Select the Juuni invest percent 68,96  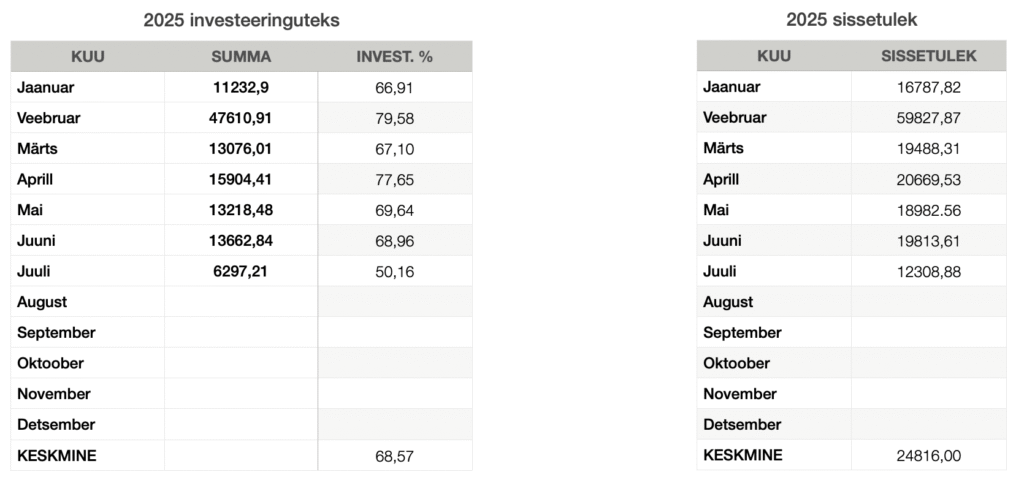point(394,240)
